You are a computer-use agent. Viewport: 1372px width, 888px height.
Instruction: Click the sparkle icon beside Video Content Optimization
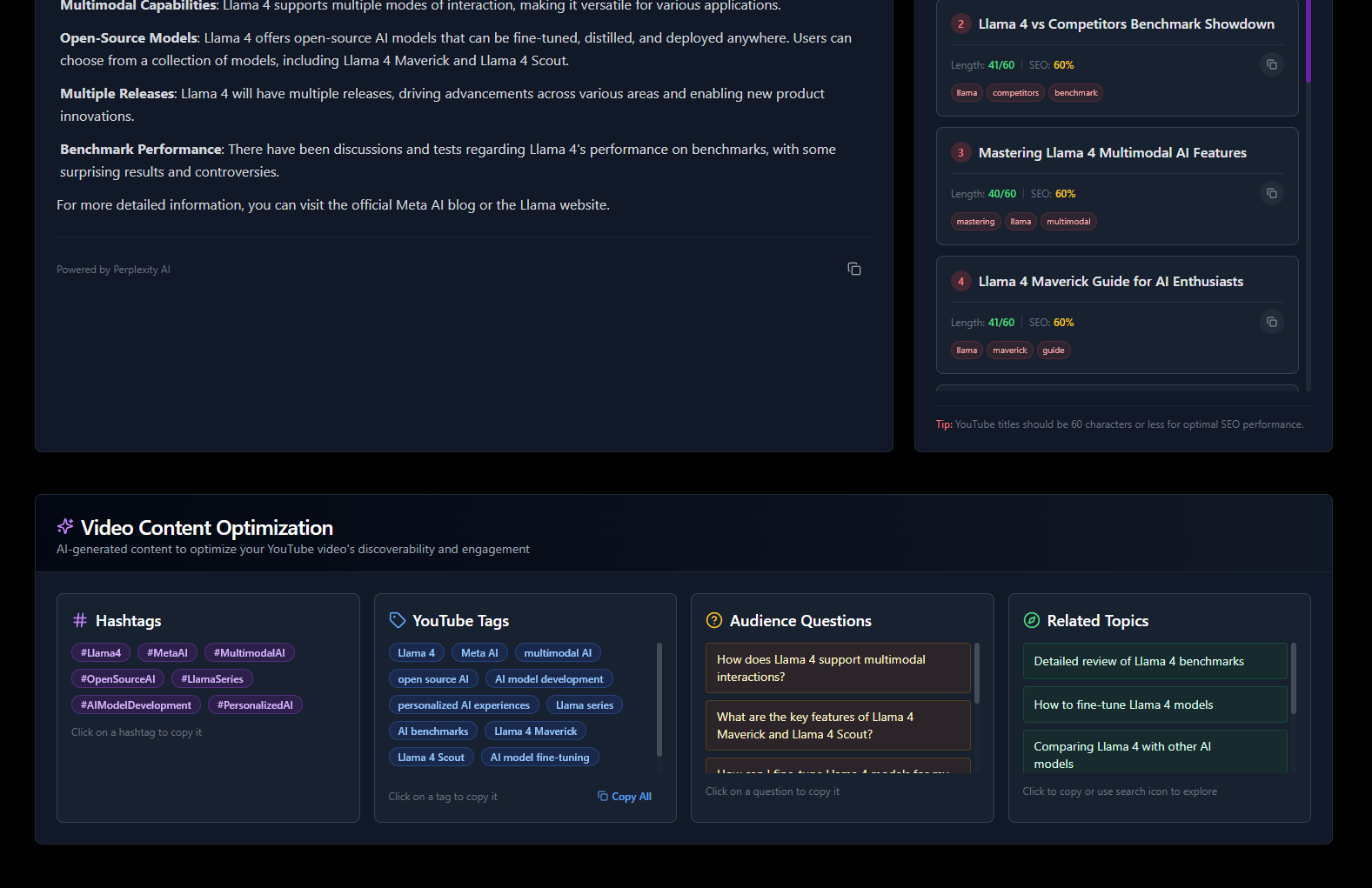pyautogui.click(x=65, y=527)
